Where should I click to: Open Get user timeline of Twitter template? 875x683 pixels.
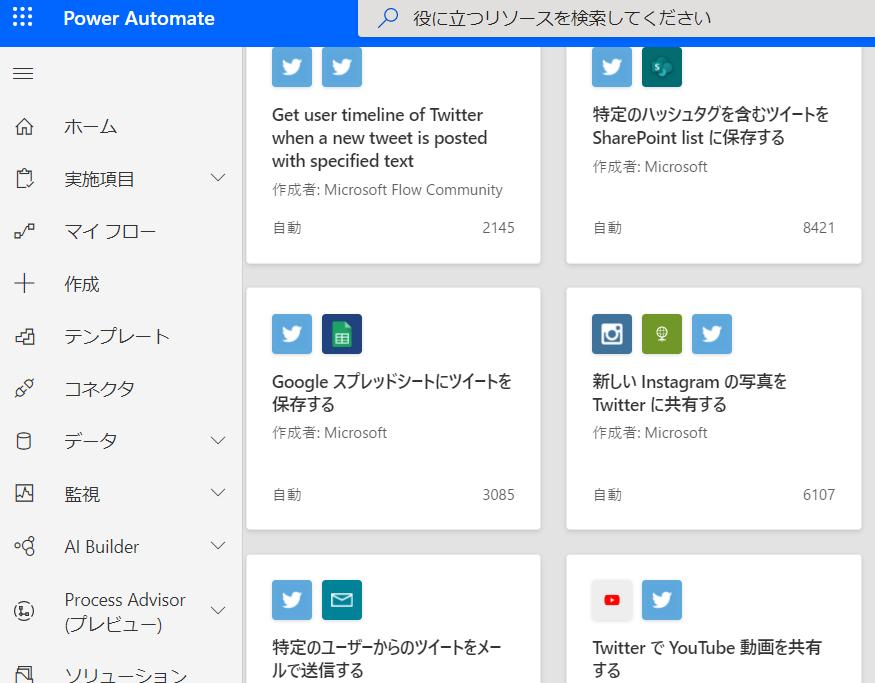379,138
